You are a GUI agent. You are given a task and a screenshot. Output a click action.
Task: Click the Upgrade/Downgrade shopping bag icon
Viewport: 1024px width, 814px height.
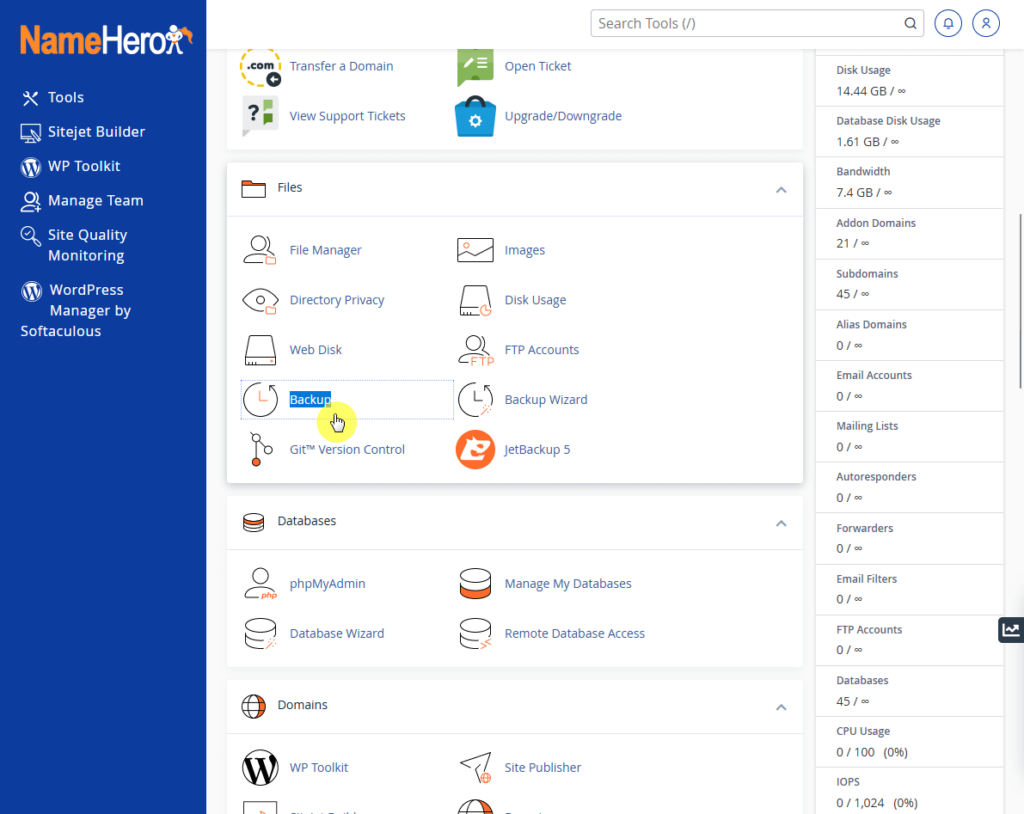pos(475,116)
